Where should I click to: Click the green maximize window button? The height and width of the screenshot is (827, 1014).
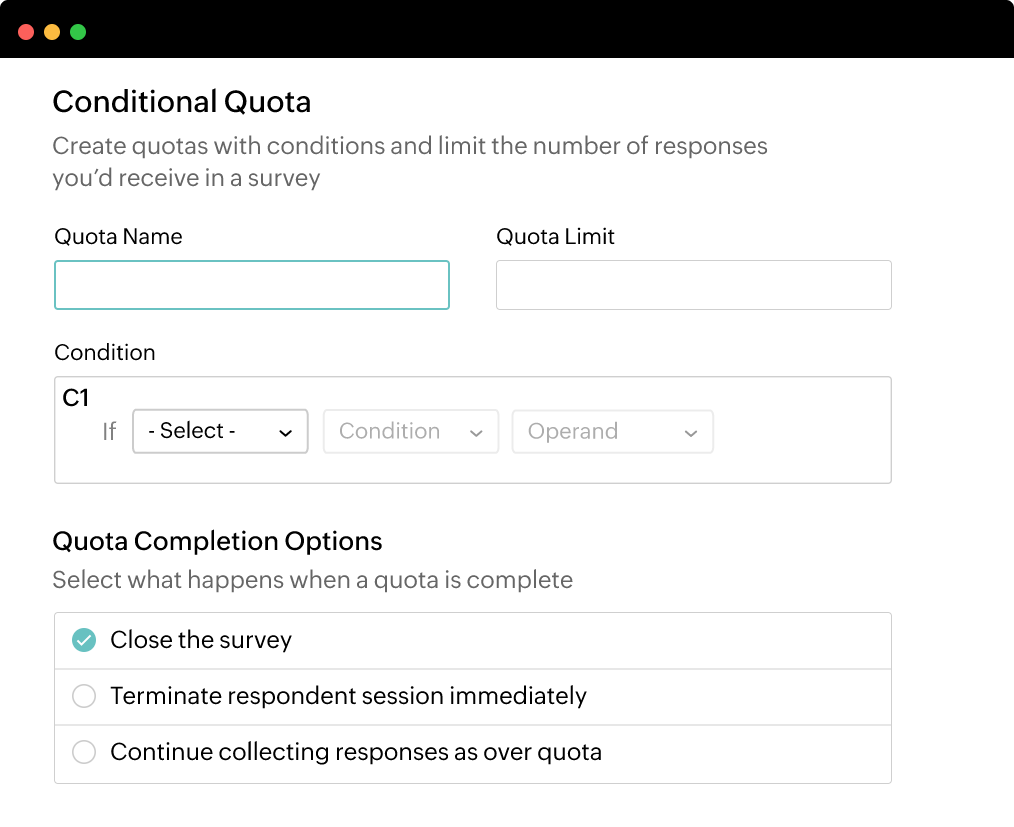(78, 32)
